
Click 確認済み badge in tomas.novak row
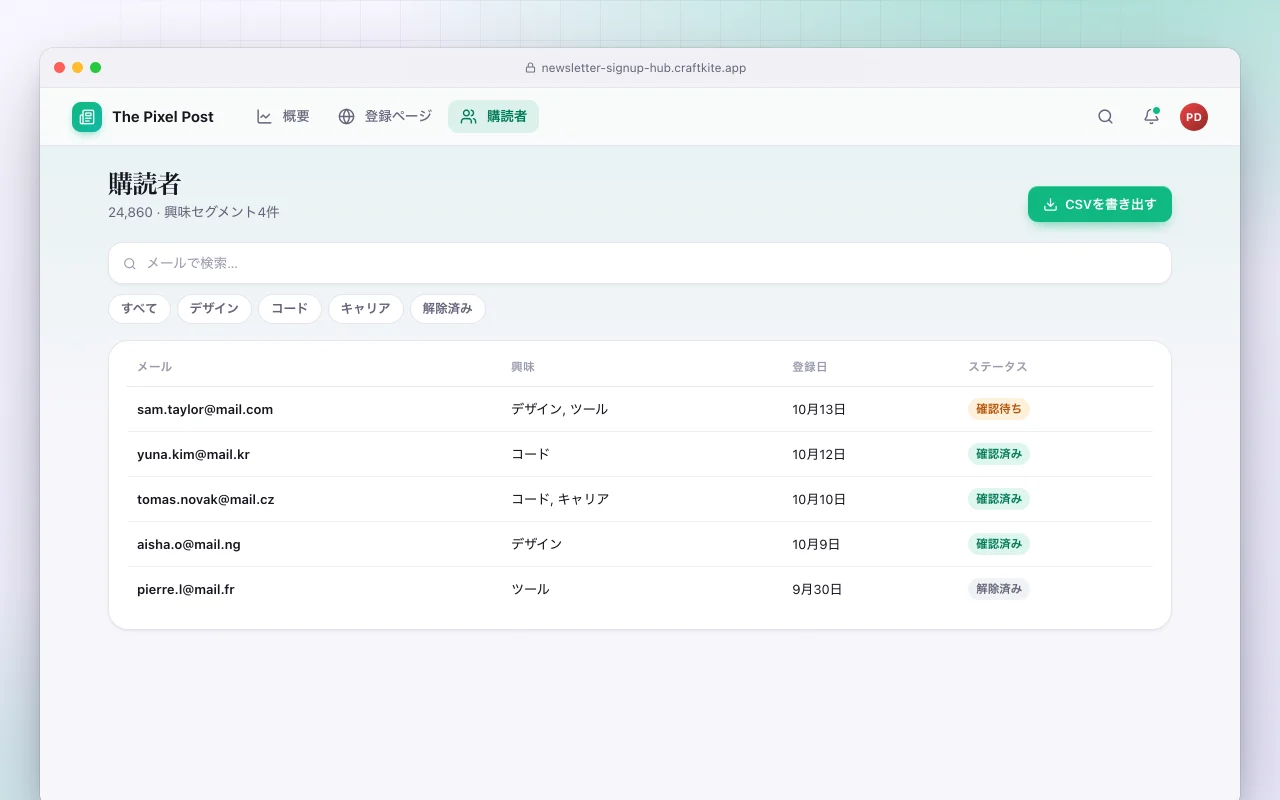(x=998, y=499)
